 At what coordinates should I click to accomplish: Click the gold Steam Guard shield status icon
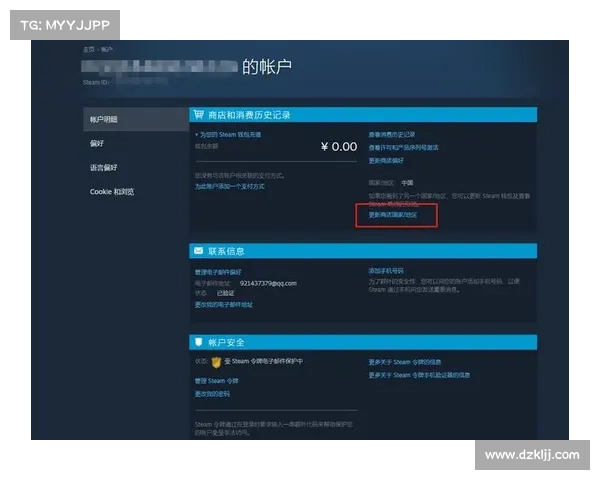[x=216, y=362]
